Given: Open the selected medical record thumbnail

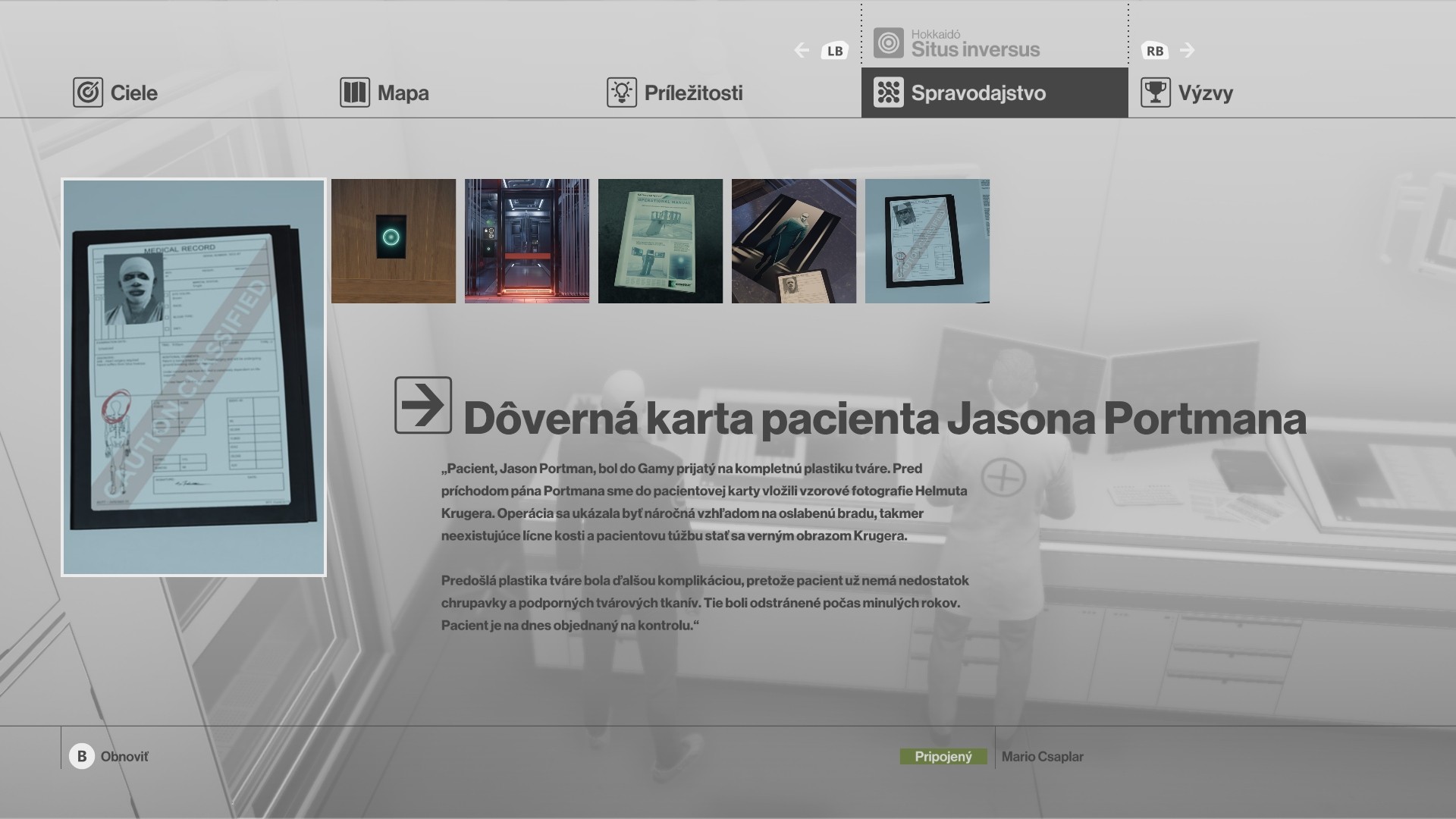Looking at the screenshot, I should coord(193,378).
